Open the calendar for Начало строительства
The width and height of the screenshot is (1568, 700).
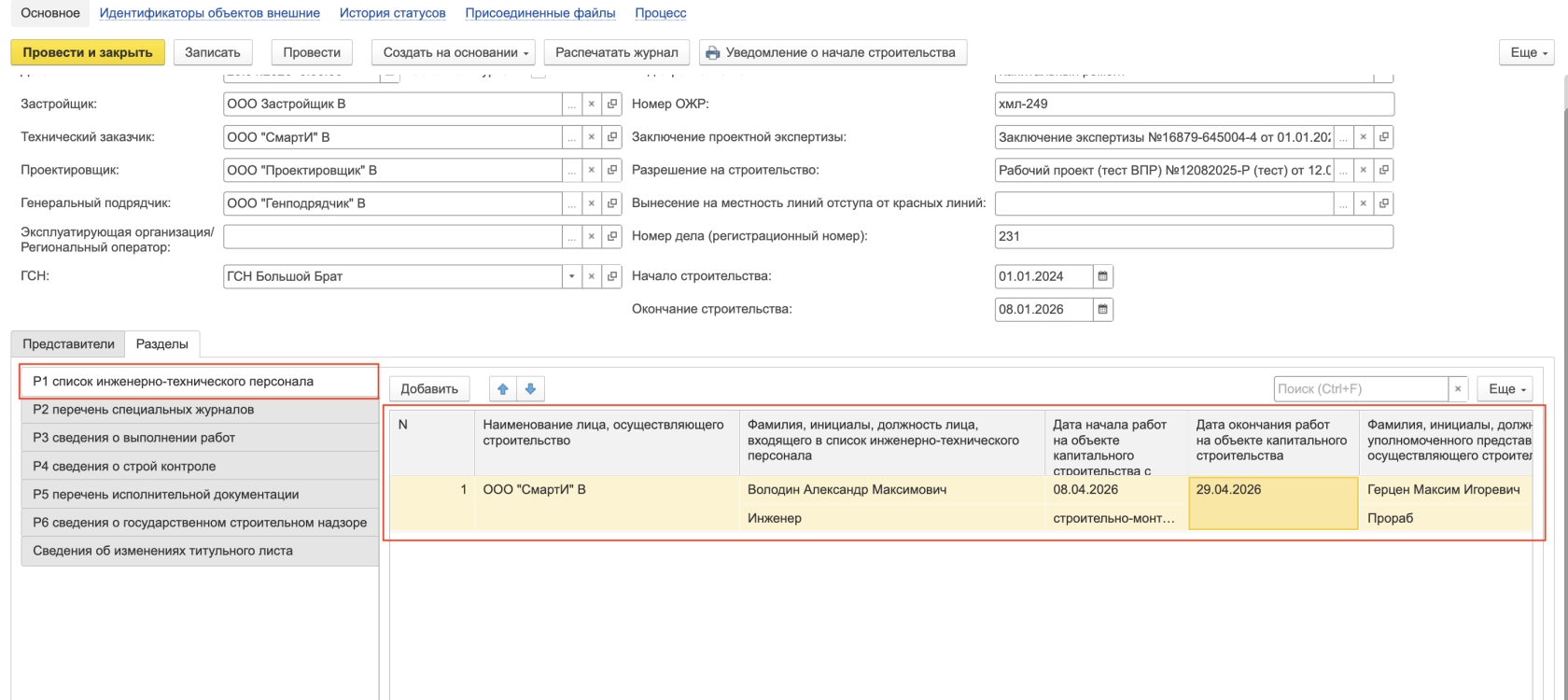1102,276
